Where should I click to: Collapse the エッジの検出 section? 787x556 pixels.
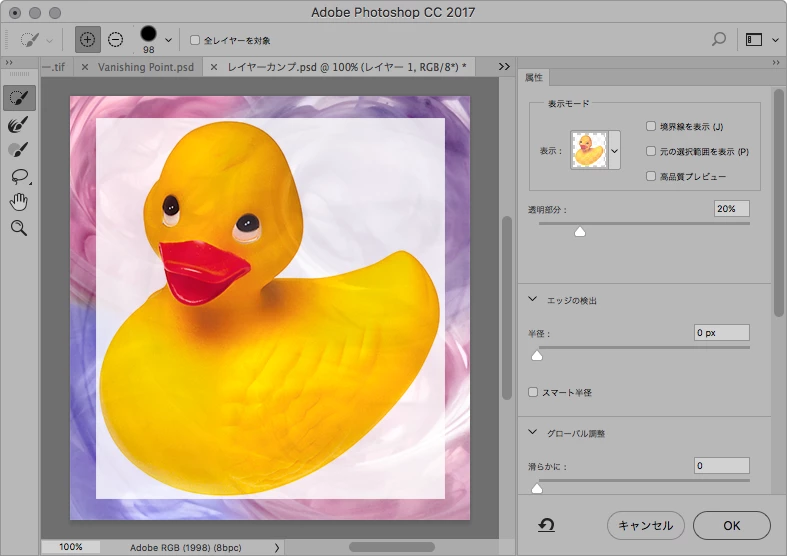(533, 299)
